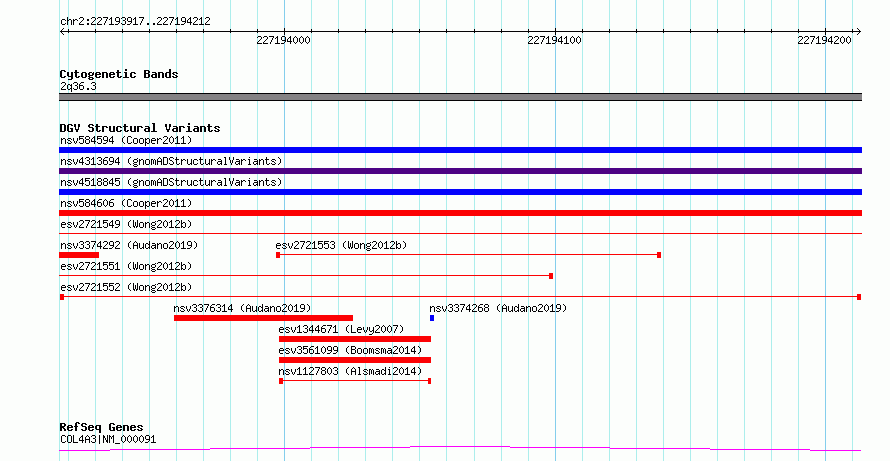Viewport: 890px width, 461px height.
Task: Select the red bar of esv1344671
Action: click(x=355, y=339)
